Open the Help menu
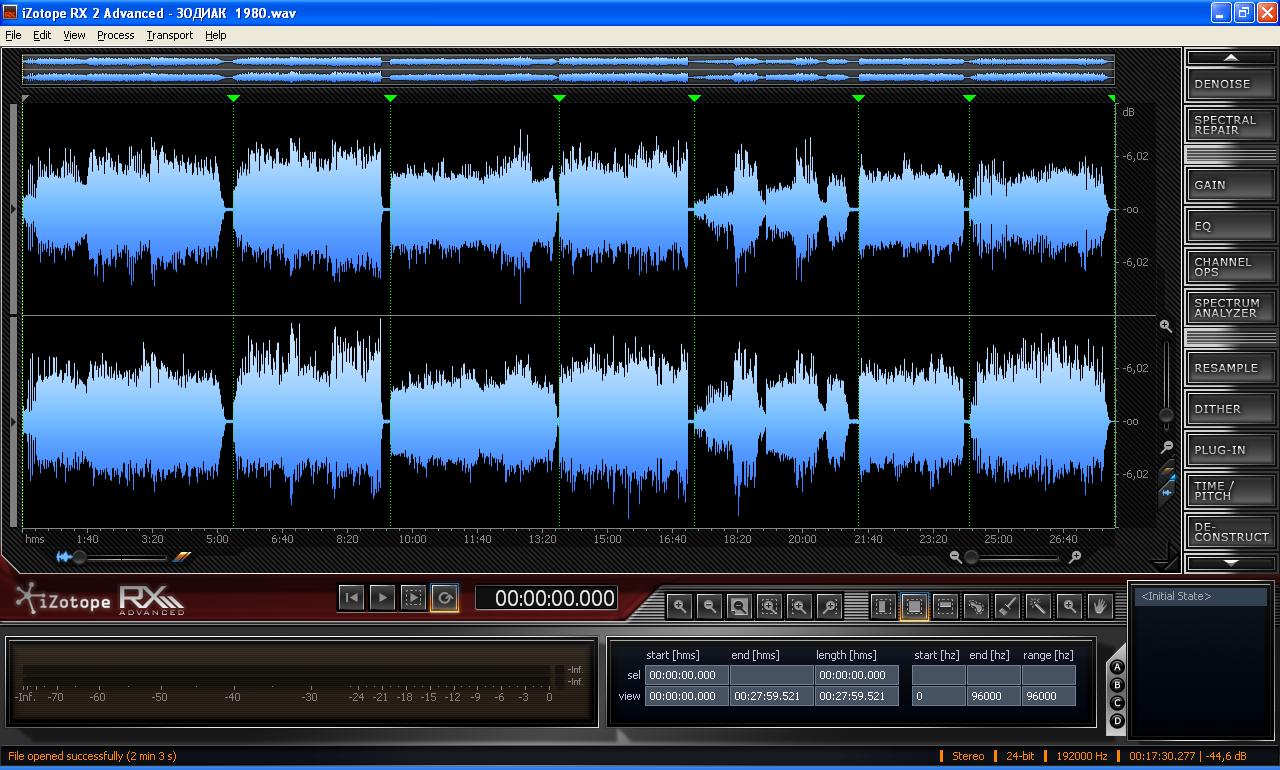 [216, 35]
